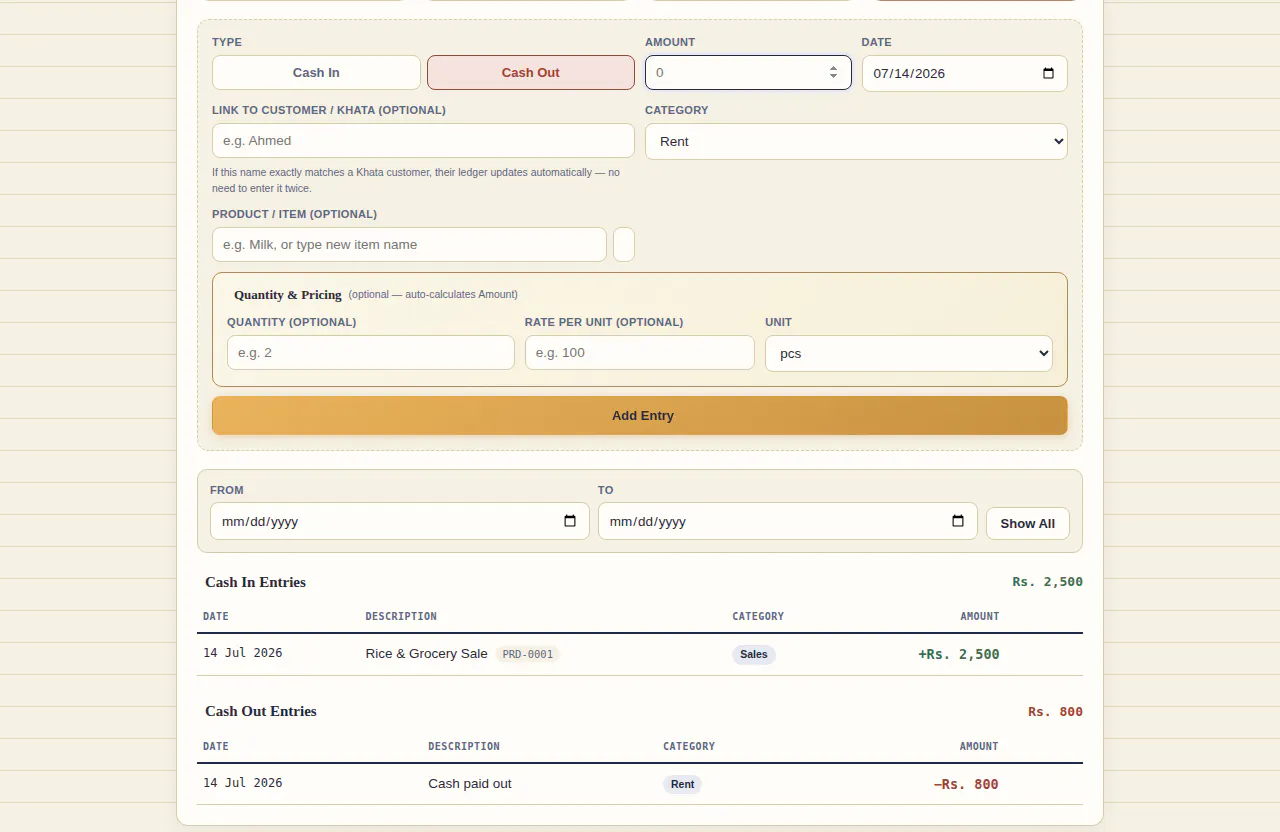Click the small button beside product field
1280x832 pixels.
coord(624,245)
